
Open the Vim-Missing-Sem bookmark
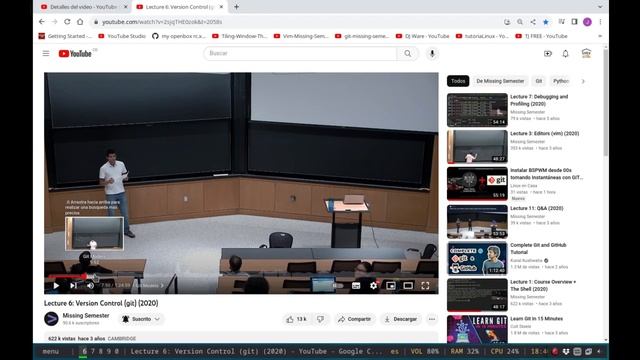[301, 36]
